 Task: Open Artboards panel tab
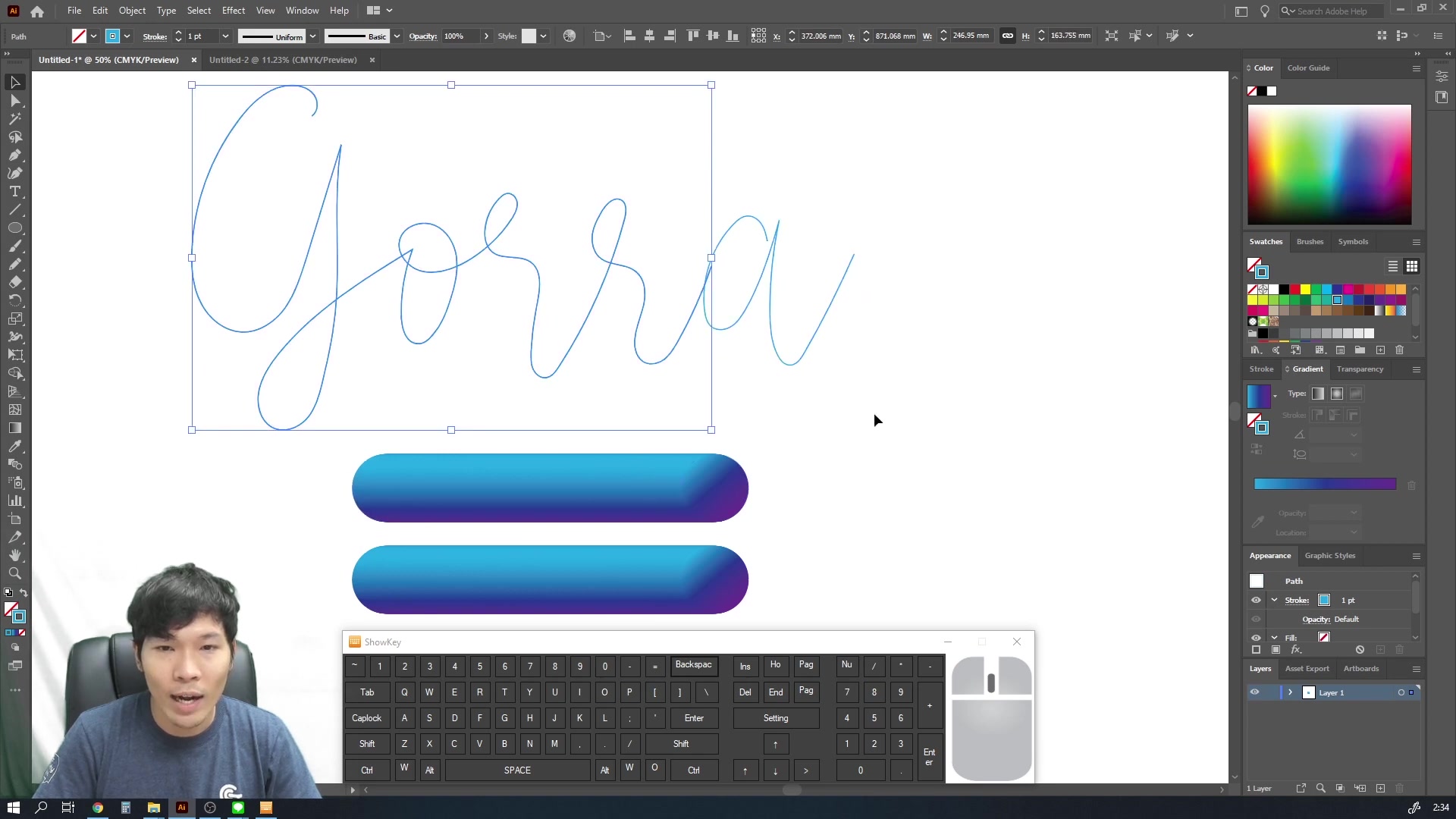[1361, 669]
